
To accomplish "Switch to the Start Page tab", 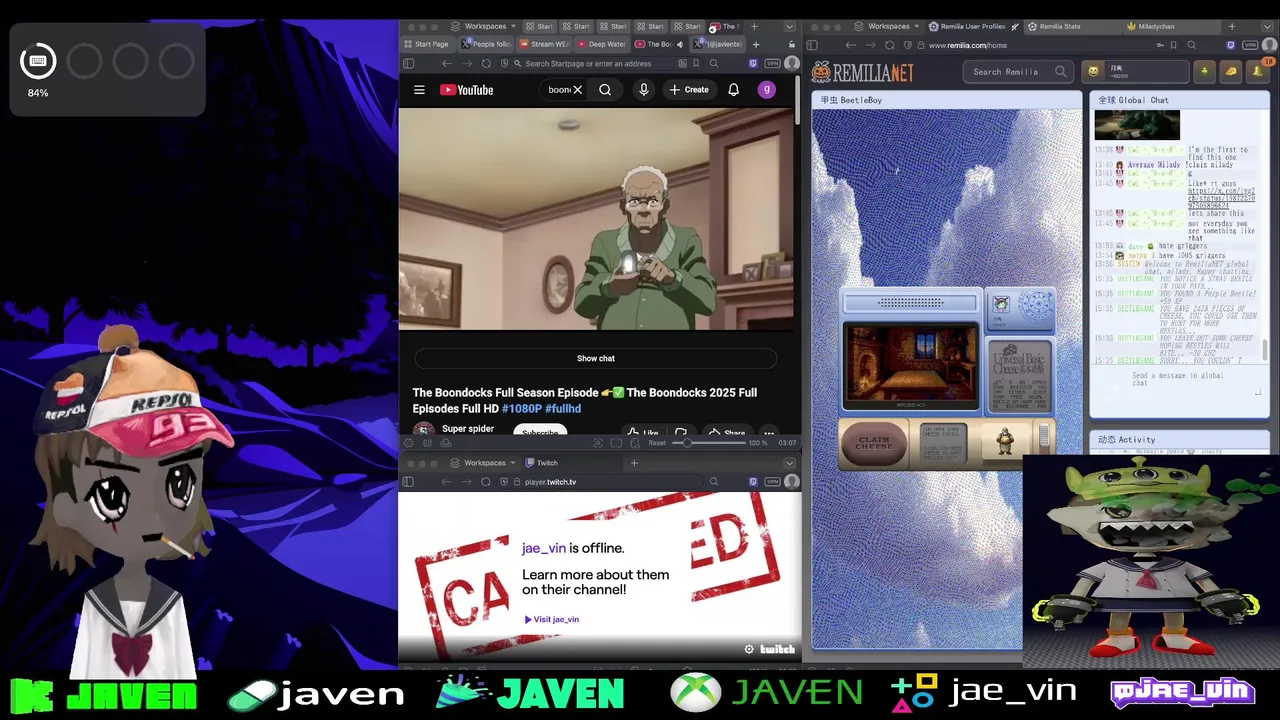I will tap(426, 44).
